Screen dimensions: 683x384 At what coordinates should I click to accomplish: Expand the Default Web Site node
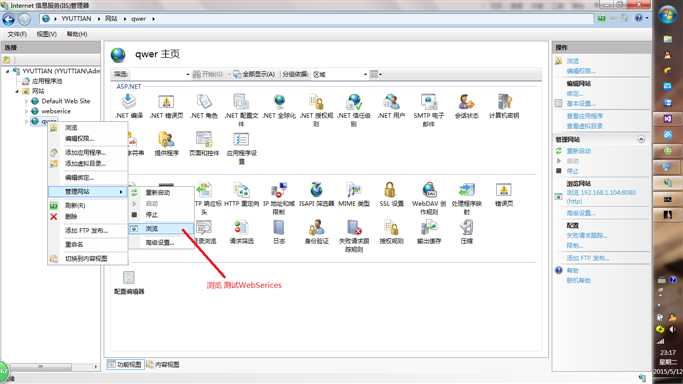27,101
